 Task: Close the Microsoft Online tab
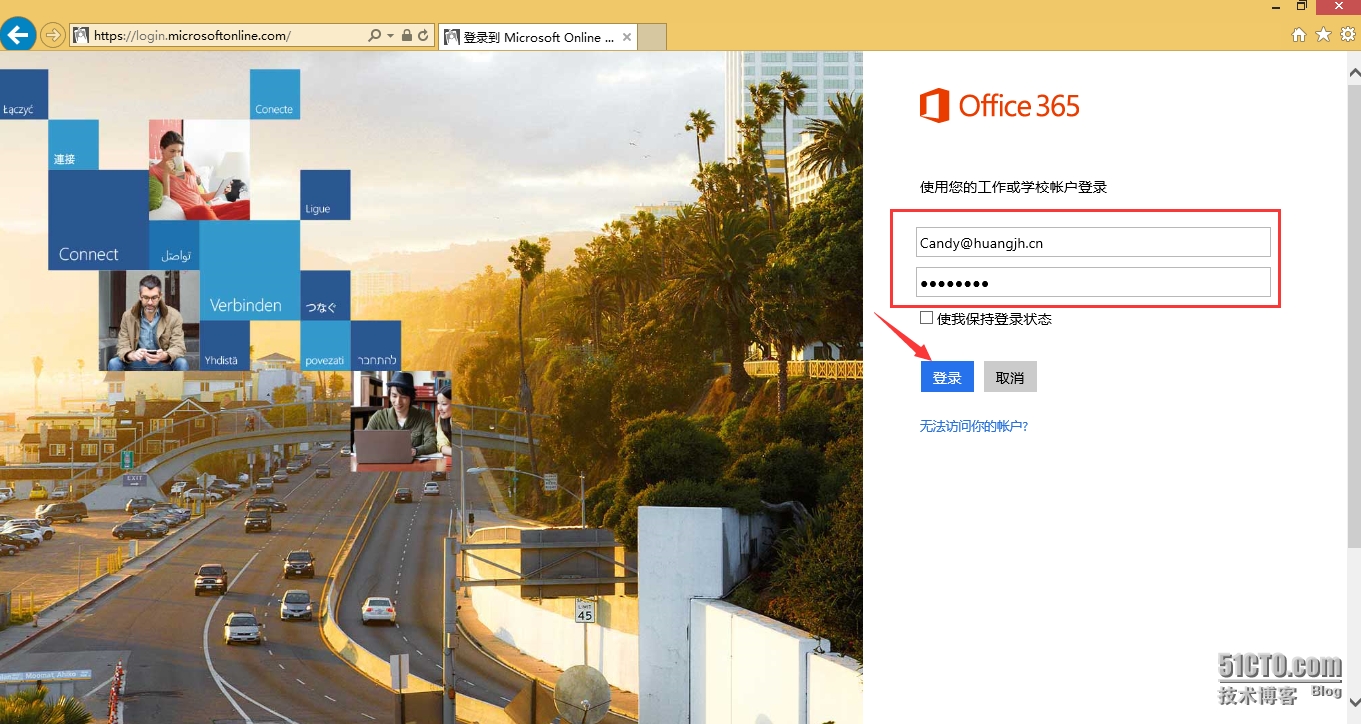627,37
